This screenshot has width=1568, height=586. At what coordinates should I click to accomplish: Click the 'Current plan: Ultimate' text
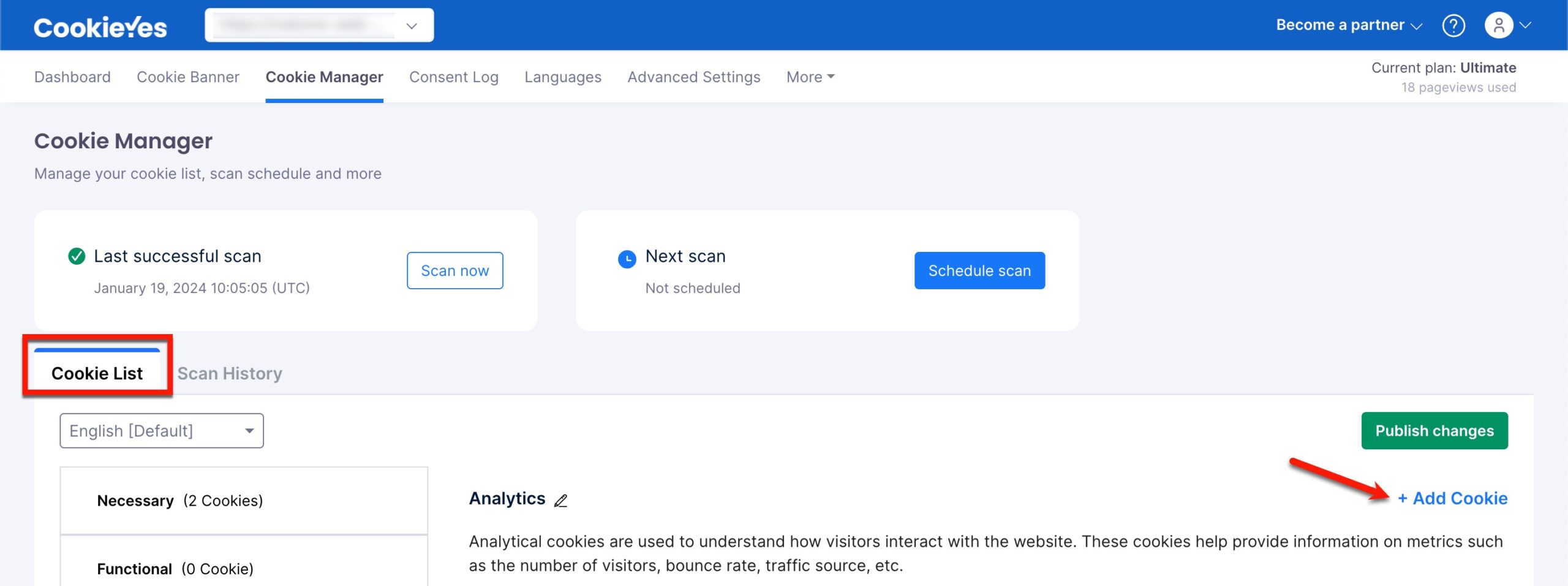(x=1443, y=67)
